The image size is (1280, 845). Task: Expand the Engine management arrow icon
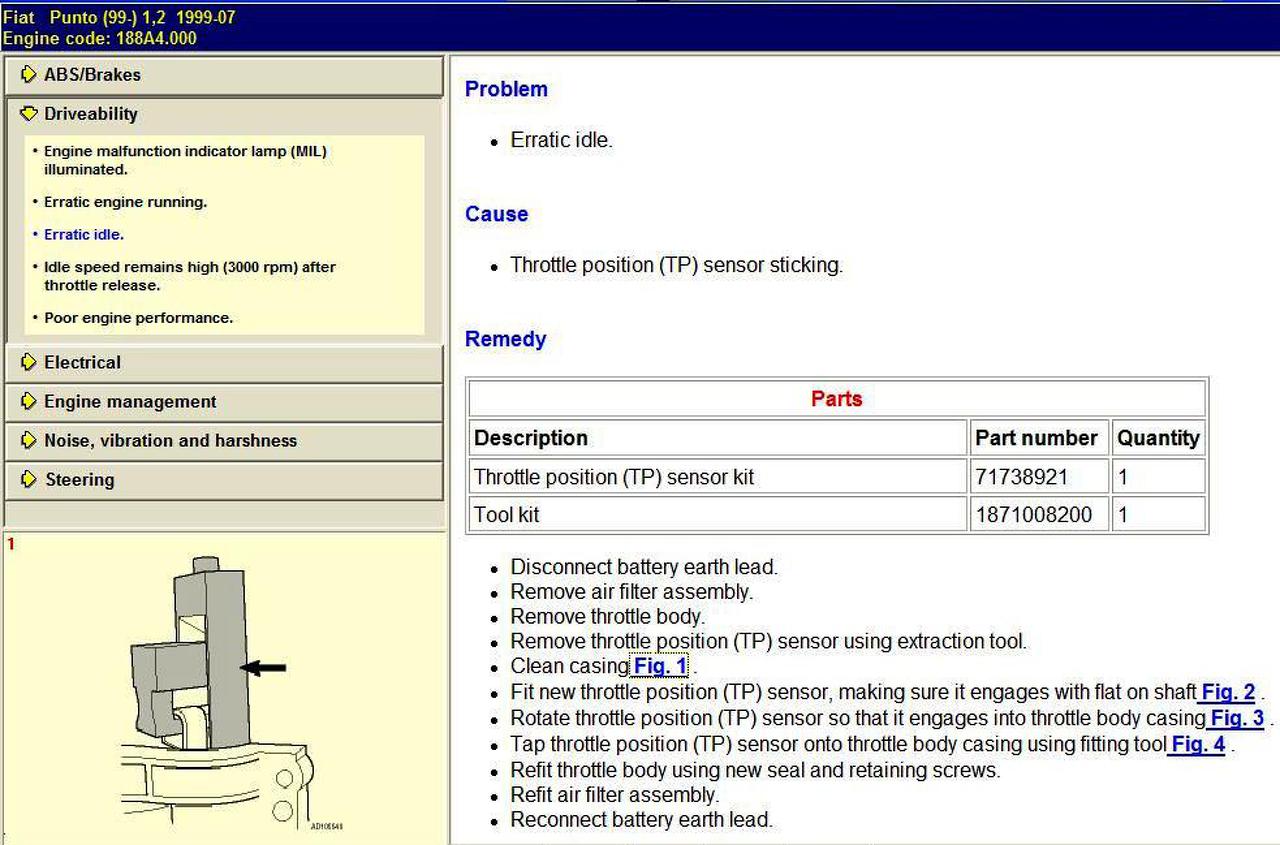click(x=28, y=401)
